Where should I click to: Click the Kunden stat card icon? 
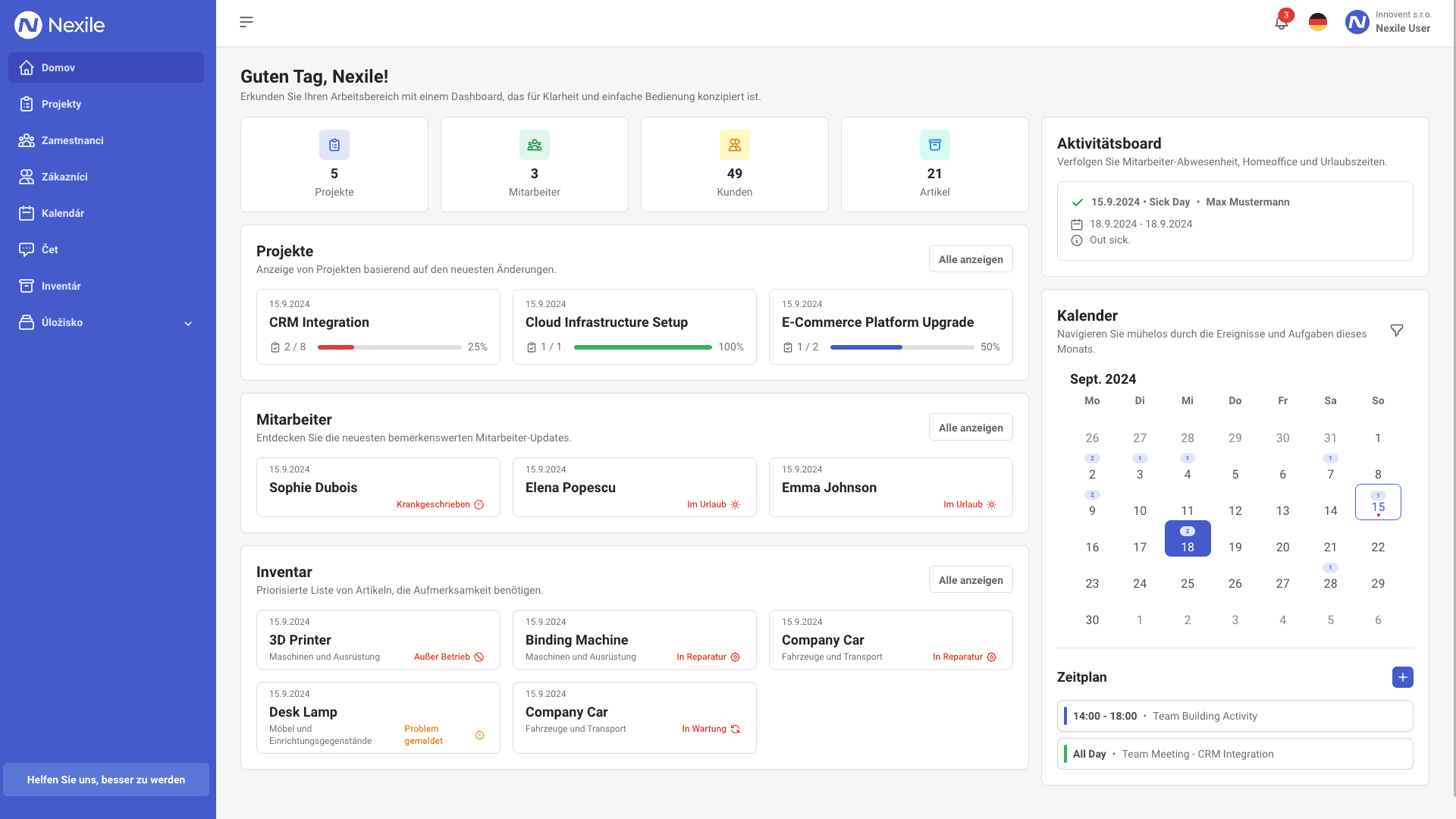coord(735,145)
